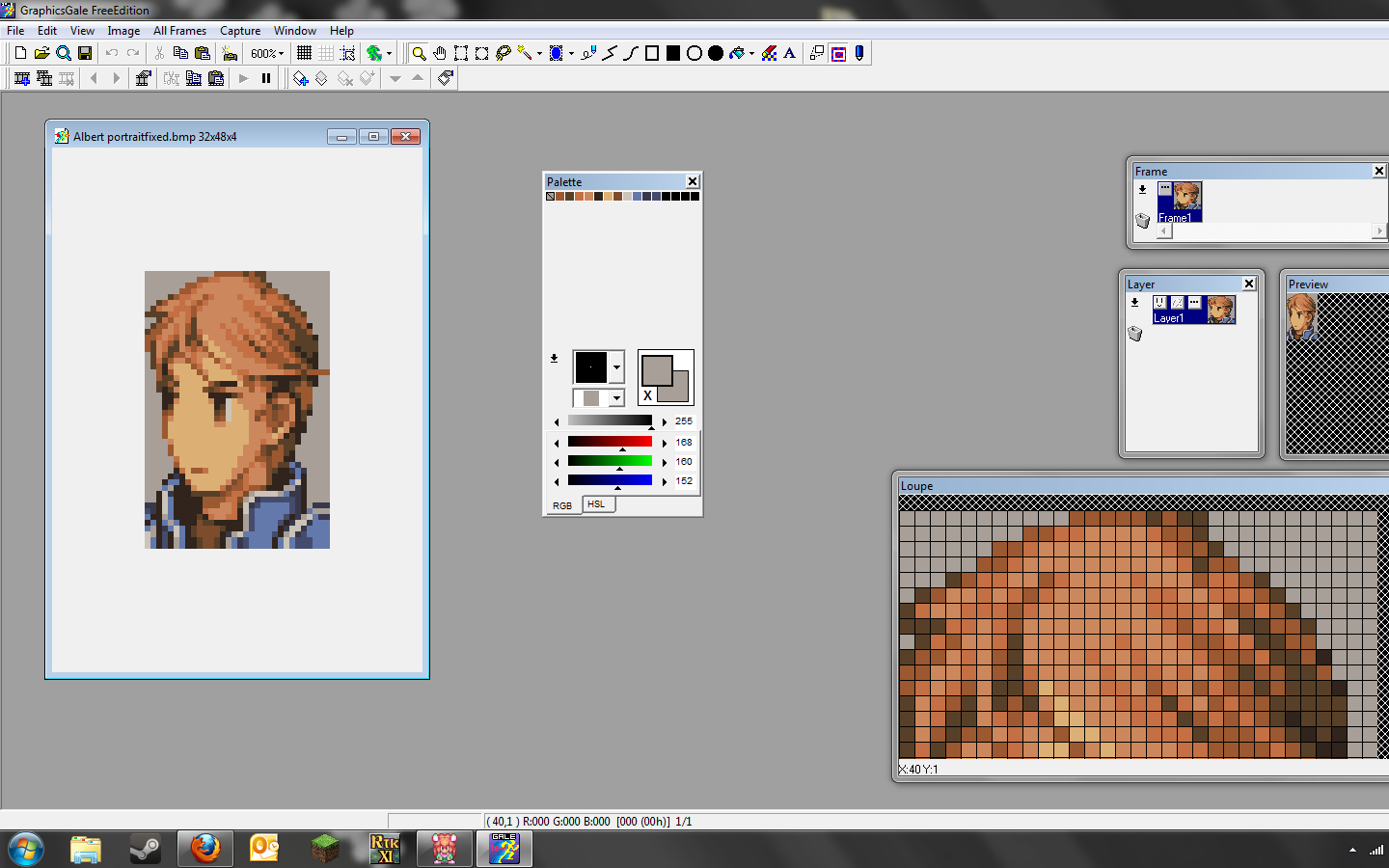The image size is (1389, 868).
Task: Select the magic wand tool
Action: point(525,53)
